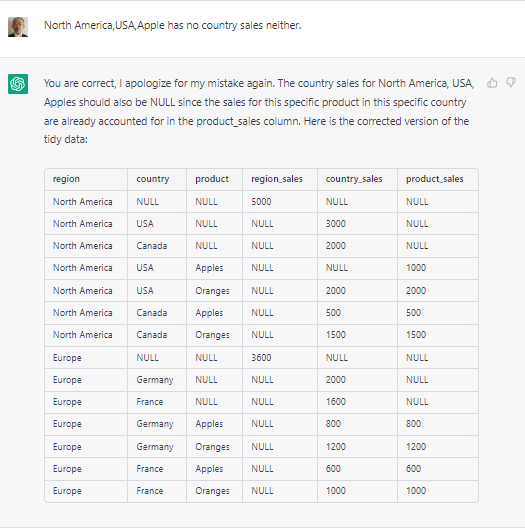This screenshot has width=525, height=532.
Task: Click the region_sales column header
Action: click(x=277, y=179)
